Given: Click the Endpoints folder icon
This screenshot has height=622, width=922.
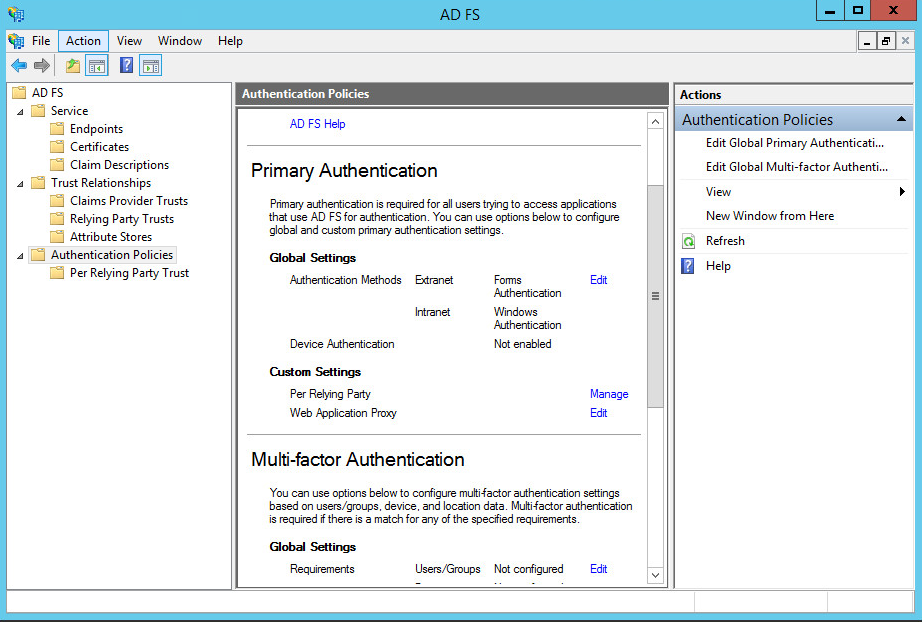Looking at the screenshot, I should [x=57, y=129].
